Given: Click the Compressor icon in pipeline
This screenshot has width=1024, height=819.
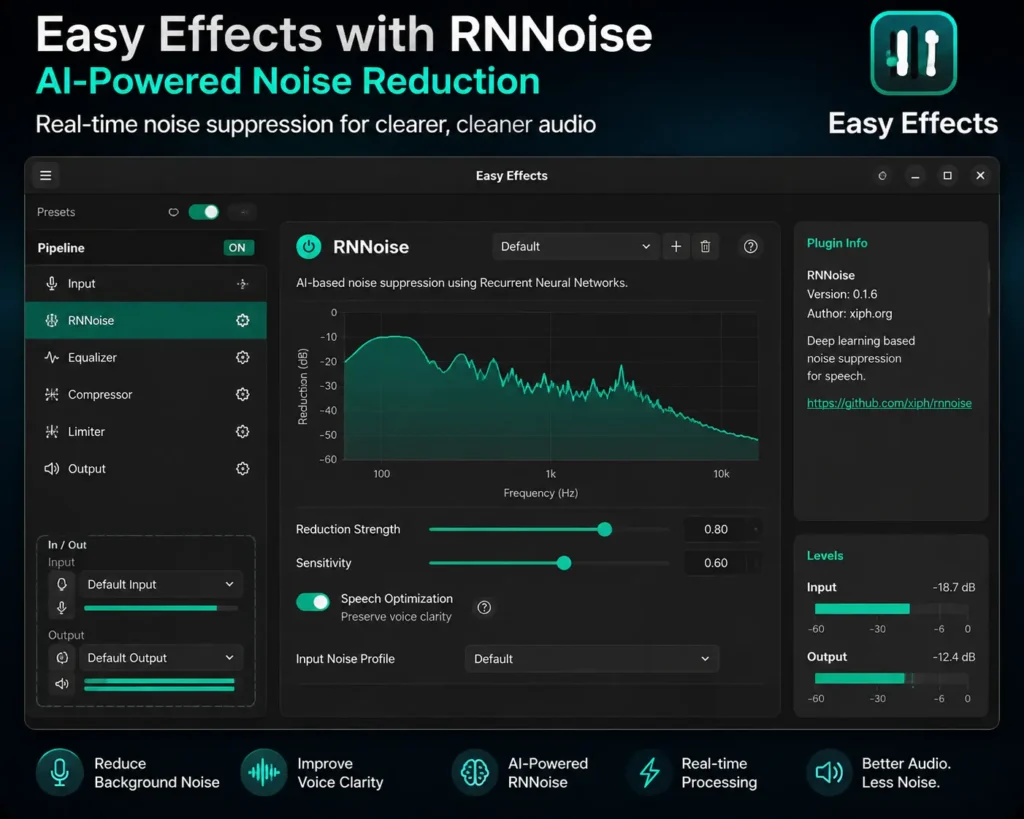Looking at the screenshot, I should click(52, 394).
